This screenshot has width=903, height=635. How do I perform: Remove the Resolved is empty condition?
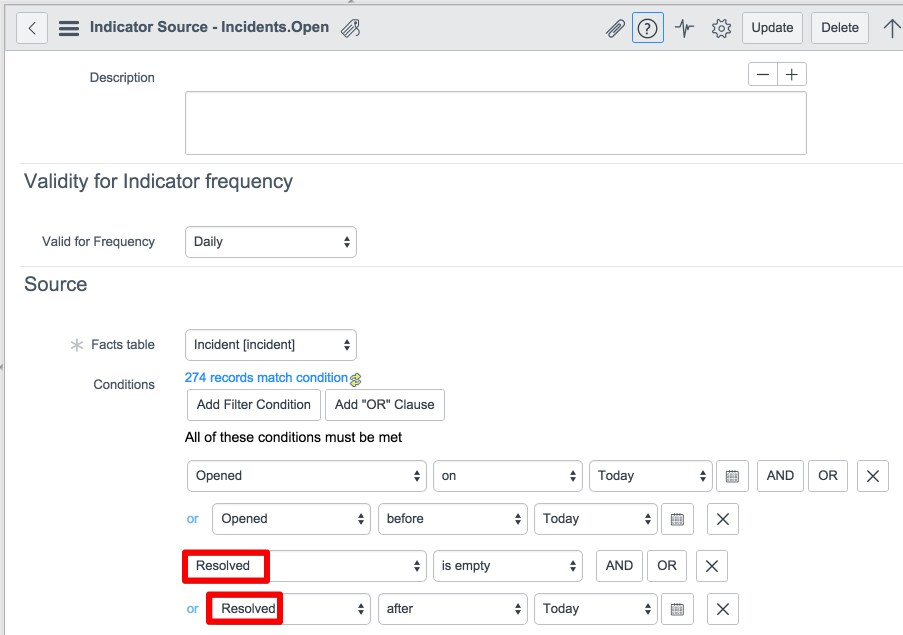(x=712, y=566)
